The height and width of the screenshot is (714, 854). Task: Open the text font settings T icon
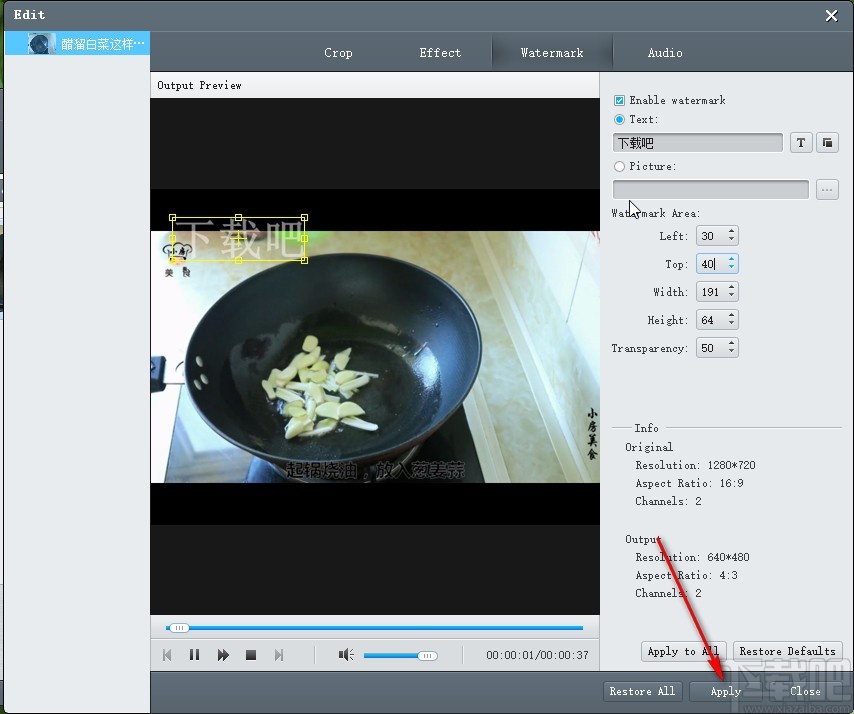coord(801,143)
